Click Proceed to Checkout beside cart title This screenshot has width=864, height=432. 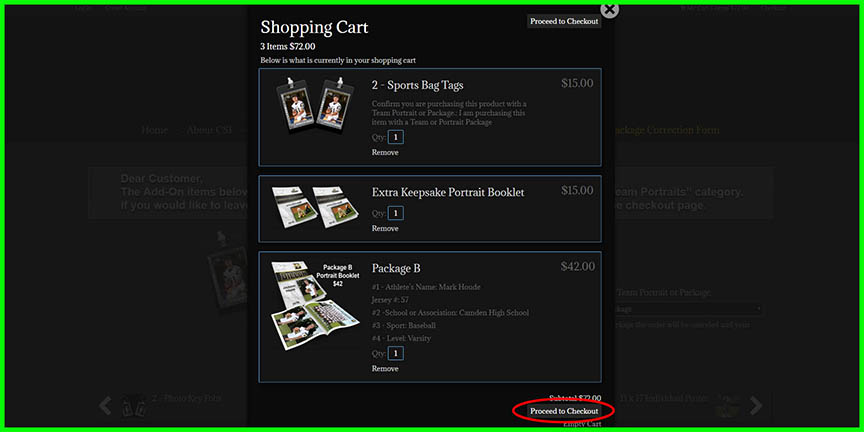point(564,21)
